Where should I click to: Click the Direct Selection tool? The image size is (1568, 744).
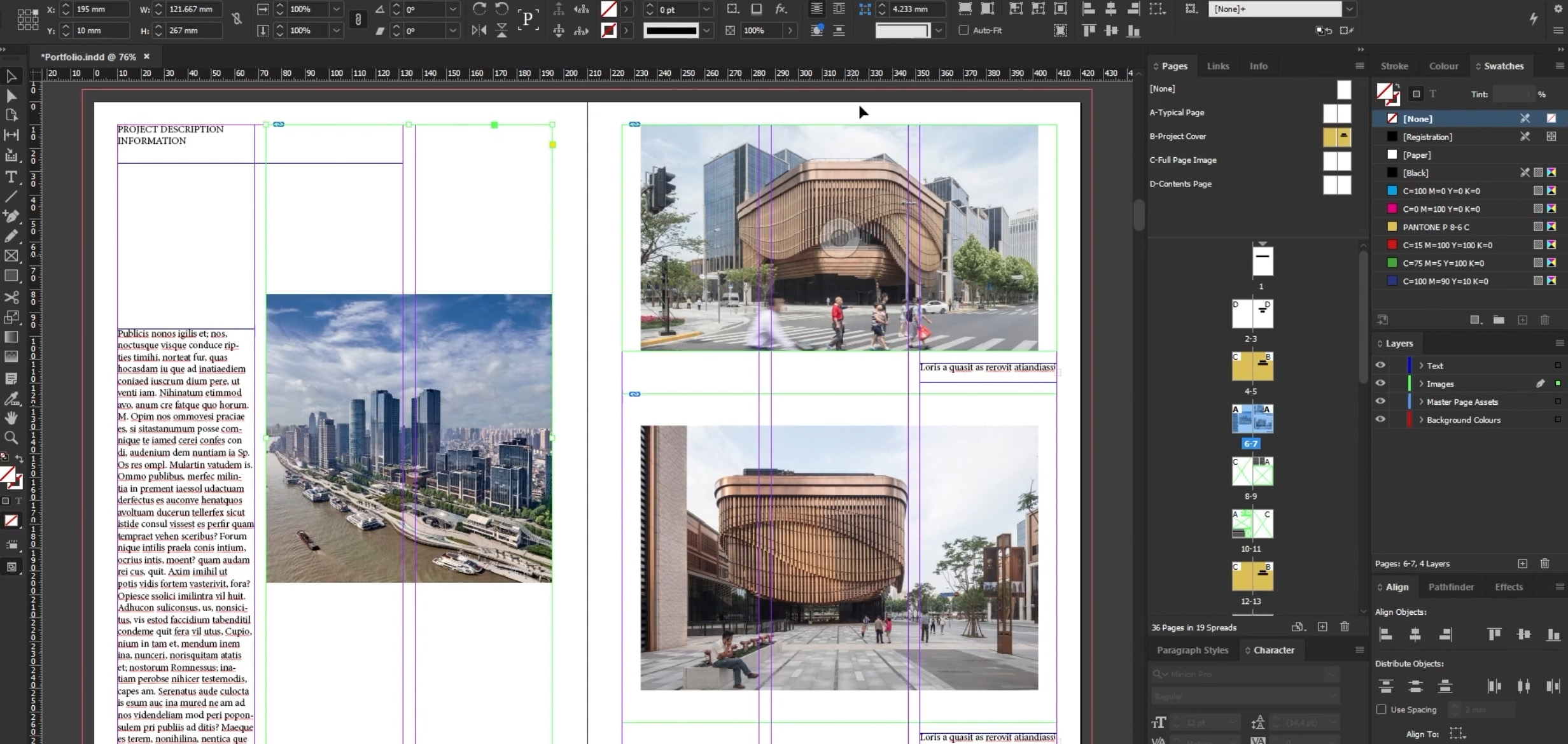11,96
